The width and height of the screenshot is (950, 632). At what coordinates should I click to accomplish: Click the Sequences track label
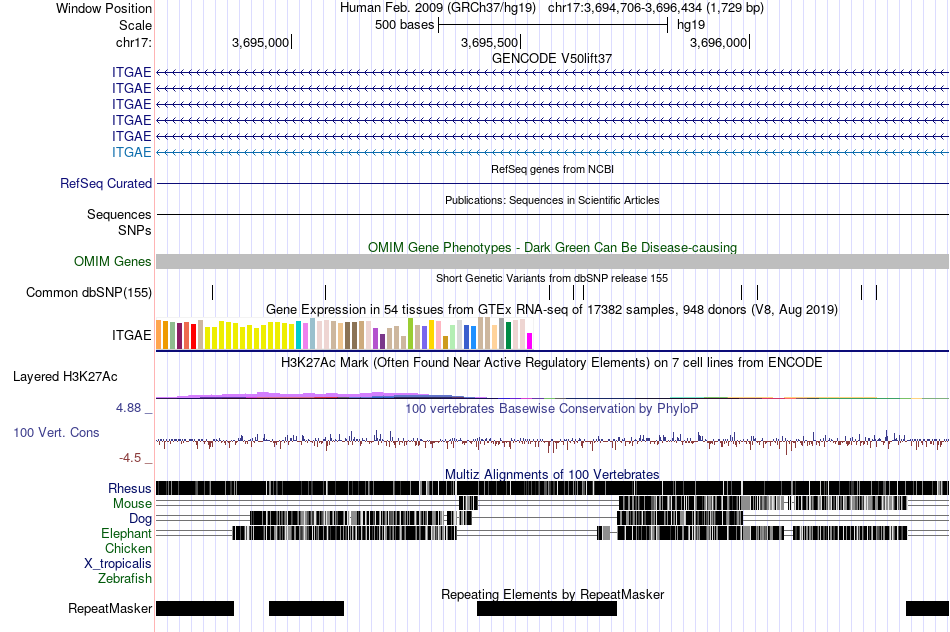[119, 215]
